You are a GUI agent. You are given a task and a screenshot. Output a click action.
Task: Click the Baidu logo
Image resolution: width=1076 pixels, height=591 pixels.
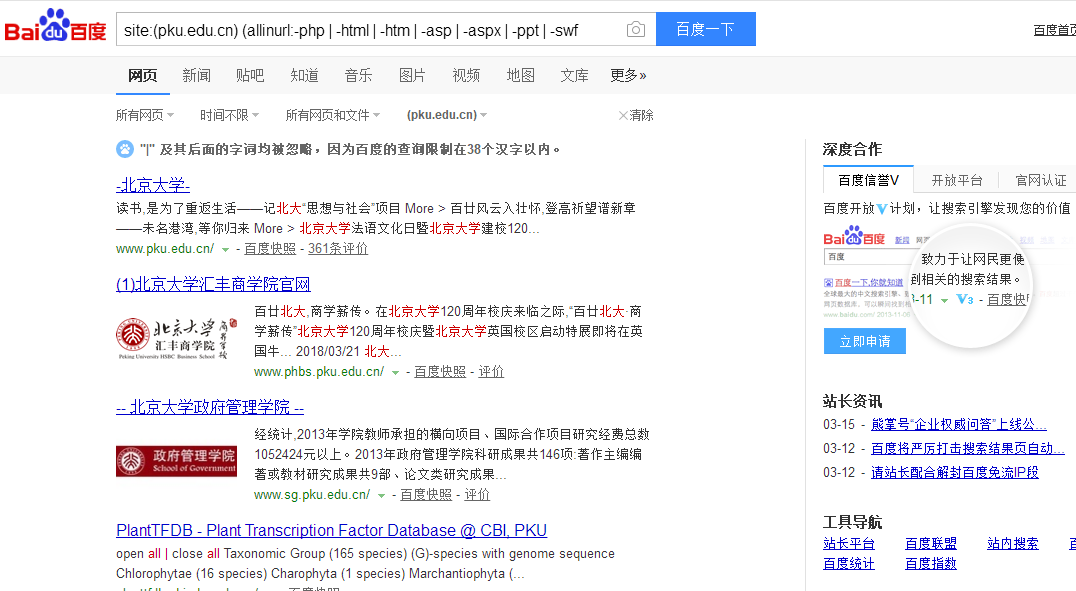tap(55, 27)
